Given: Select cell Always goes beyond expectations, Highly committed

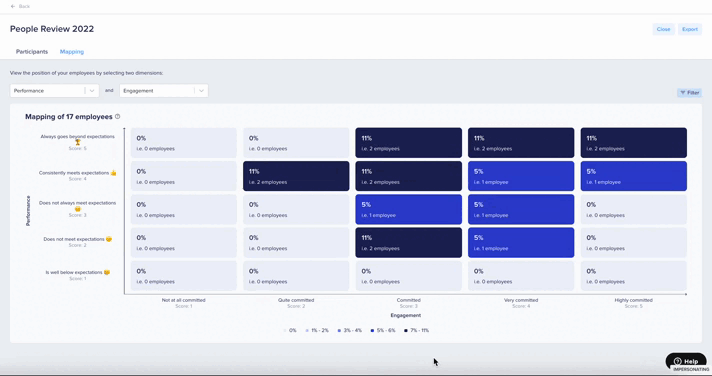Looking at the screenshot, I should [x=633, y=143].
